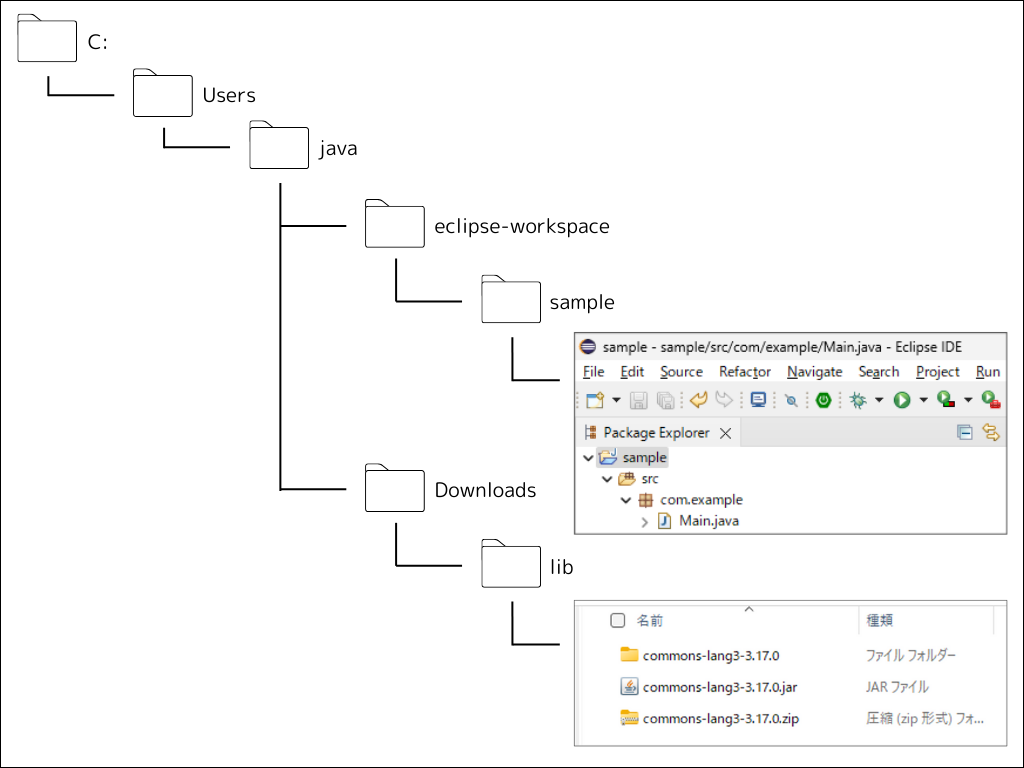The width and height of the screenshot is (1024, 768).
Task: Click the 名前 column header
Action: pos(649,620)
